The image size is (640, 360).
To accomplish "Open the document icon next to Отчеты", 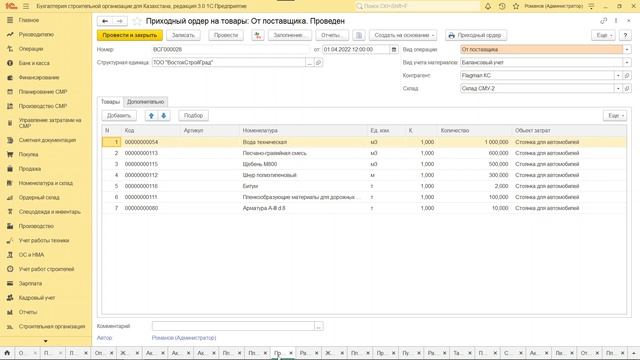I will coord(359,36).
